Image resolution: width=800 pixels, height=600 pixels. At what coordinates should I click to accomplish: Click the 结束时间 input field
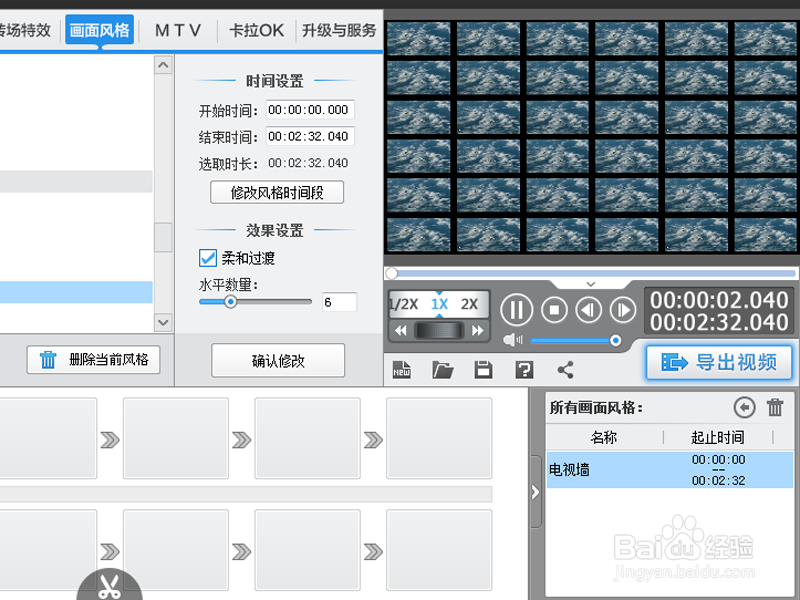pos(310,136)
